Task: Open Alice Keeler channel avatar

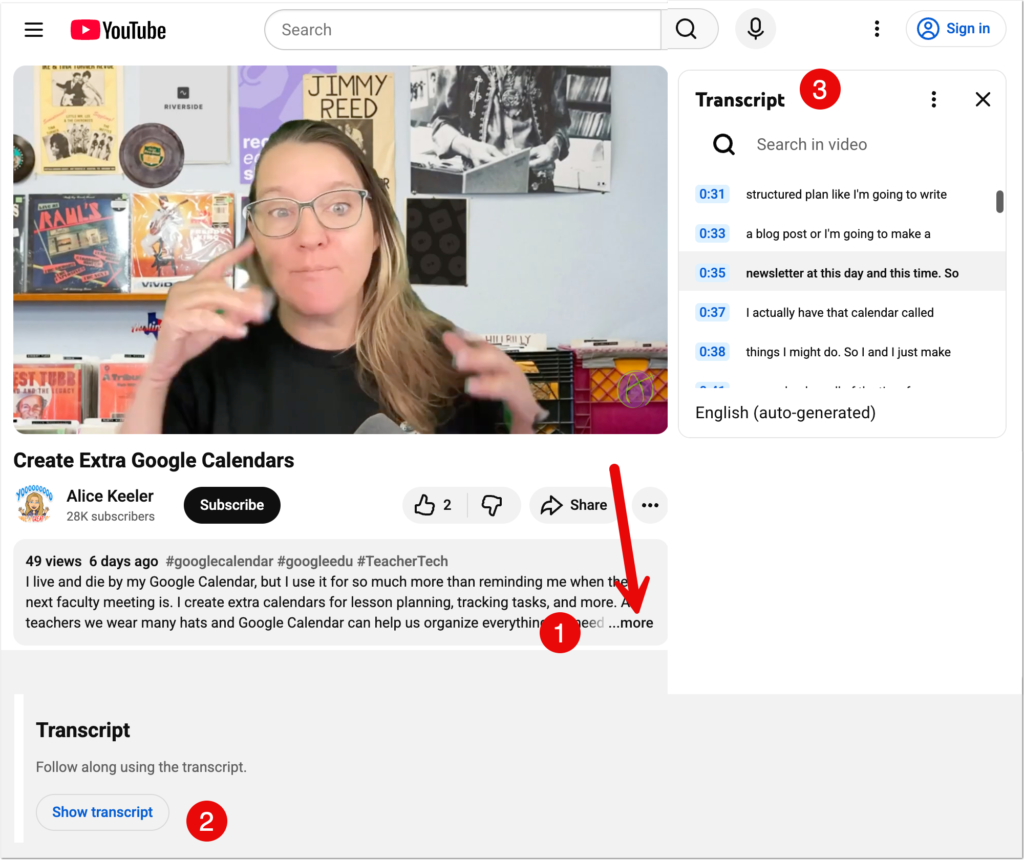Action: pos(34,505)
